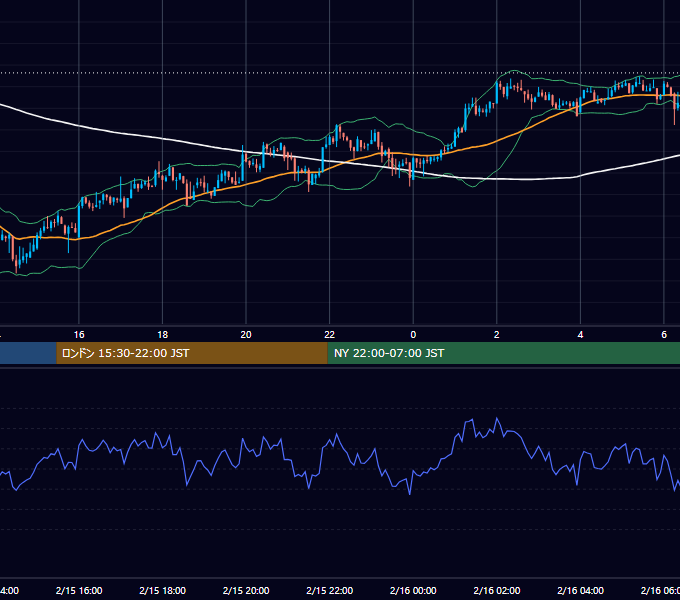The height and width of the screenshot is (600, 680).
Task: Click the 0 hour label on price chart
Action: point(413,335)
